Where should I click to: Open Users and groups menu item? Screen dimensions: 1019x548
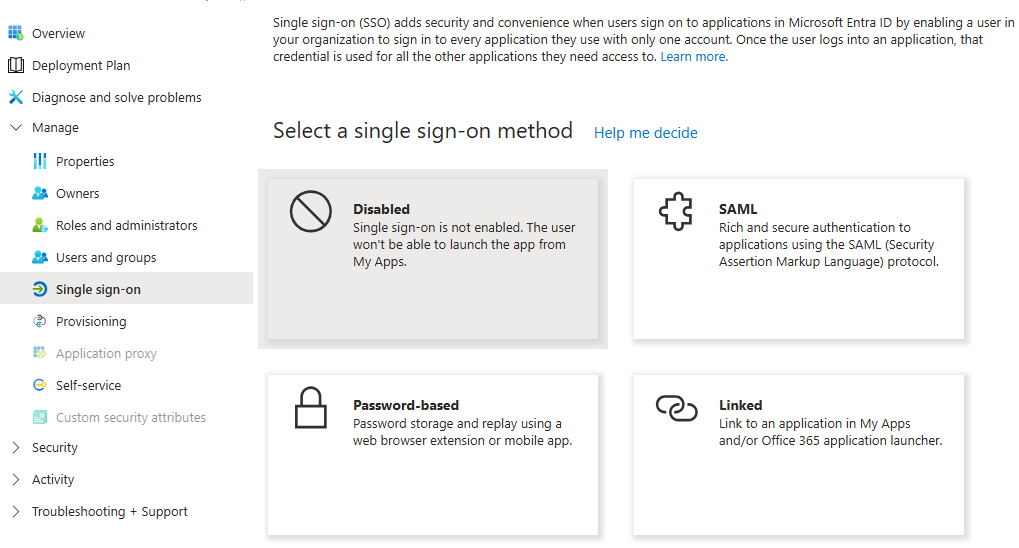[x=106, y=257]
